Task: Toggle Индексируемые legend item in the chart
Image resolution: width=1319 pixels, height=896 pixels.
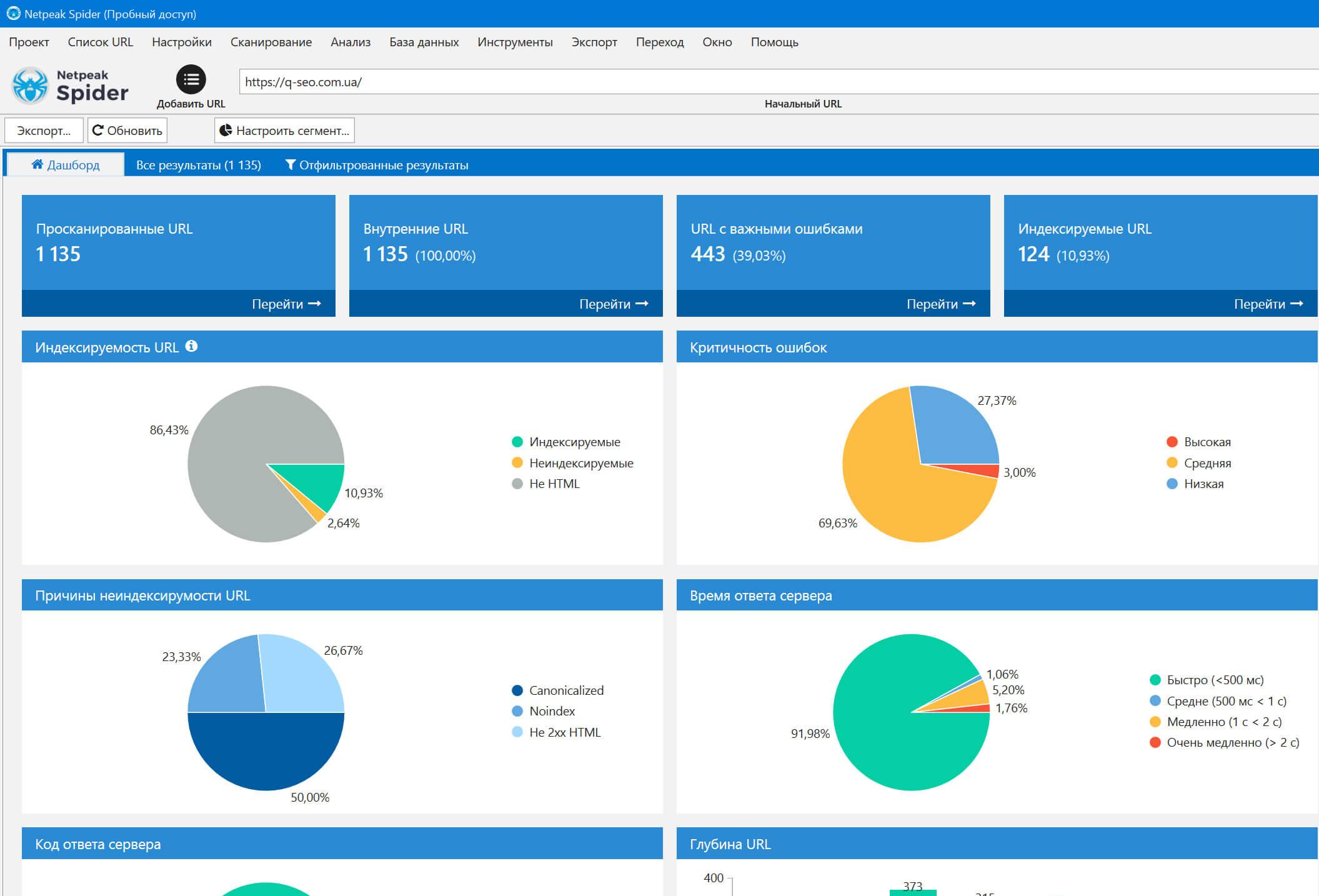Action: pos(565,442)
